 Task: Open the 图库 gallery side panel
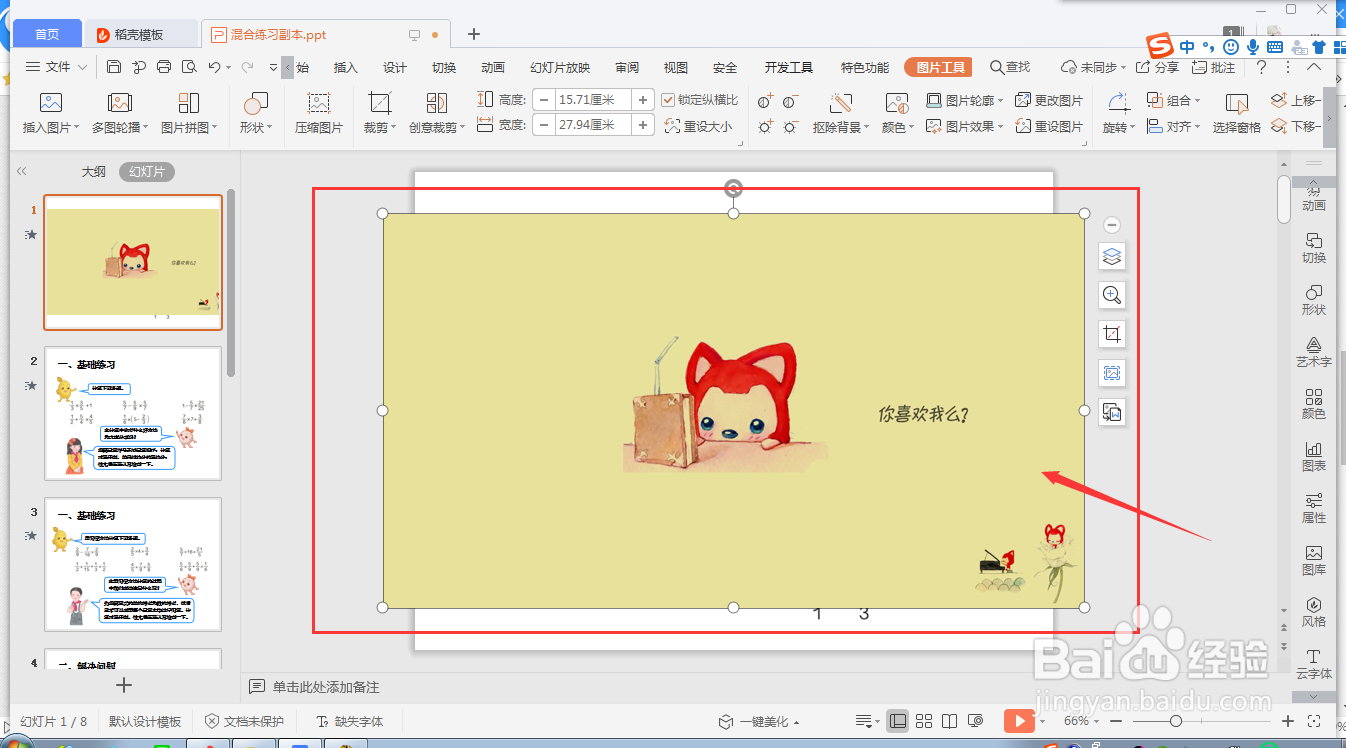[1314, 560]
